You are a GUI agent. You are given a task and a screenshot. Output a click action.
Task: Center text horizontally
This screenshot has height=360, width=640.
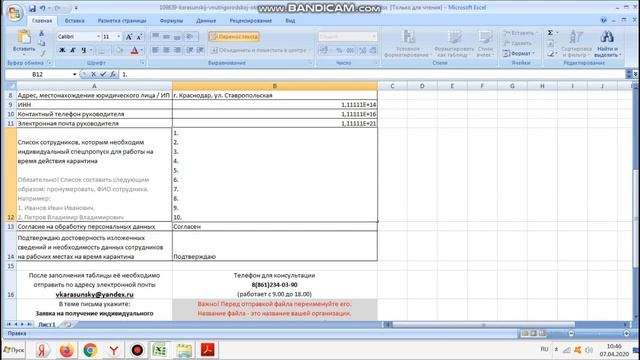(x=166, y=50)
